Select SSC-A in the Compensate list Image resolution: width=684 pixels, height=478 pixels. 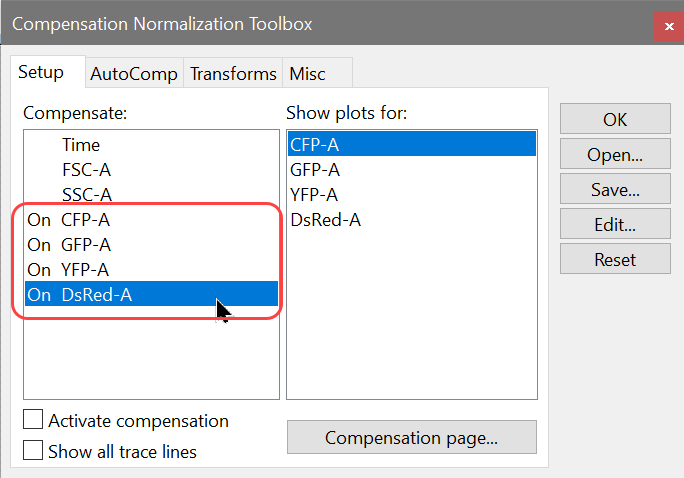coord(86,195)
